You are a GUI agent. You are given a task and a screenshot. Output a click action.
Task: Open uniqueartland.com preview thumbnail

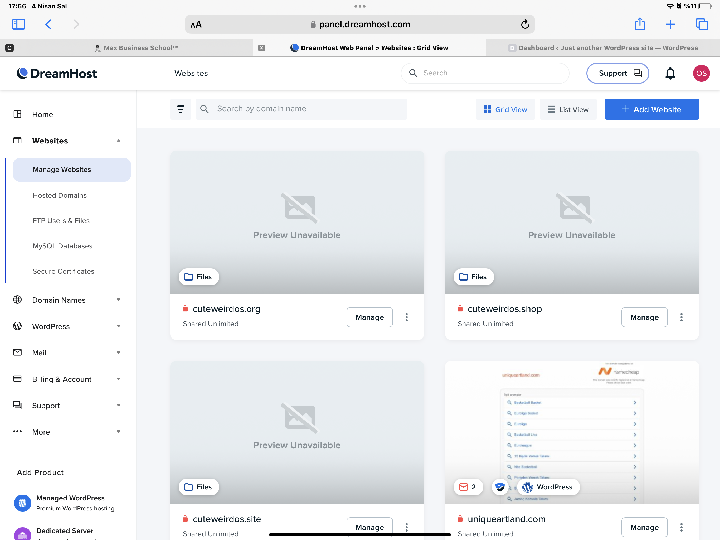click(572, 433)
